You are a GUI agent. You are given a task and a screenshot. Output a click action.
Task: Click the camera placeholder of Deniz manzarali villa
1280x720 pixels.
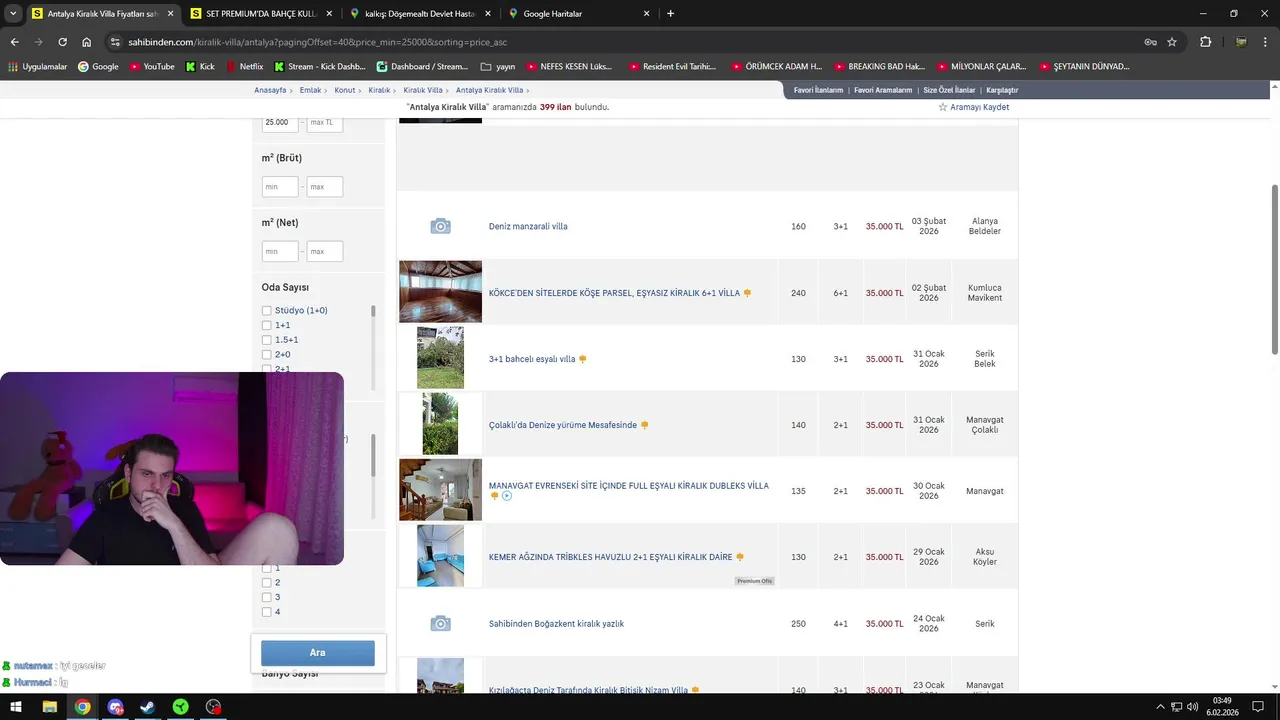pos(440,226)
